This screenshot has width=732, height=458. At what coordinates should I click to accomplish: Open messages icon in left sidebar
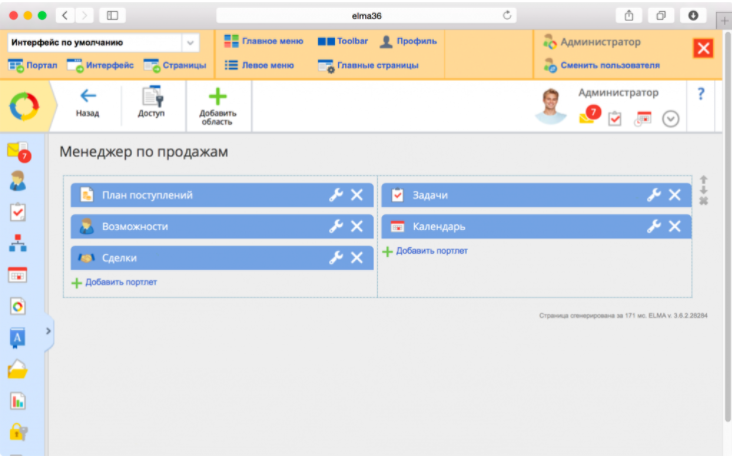coord(19,152)
